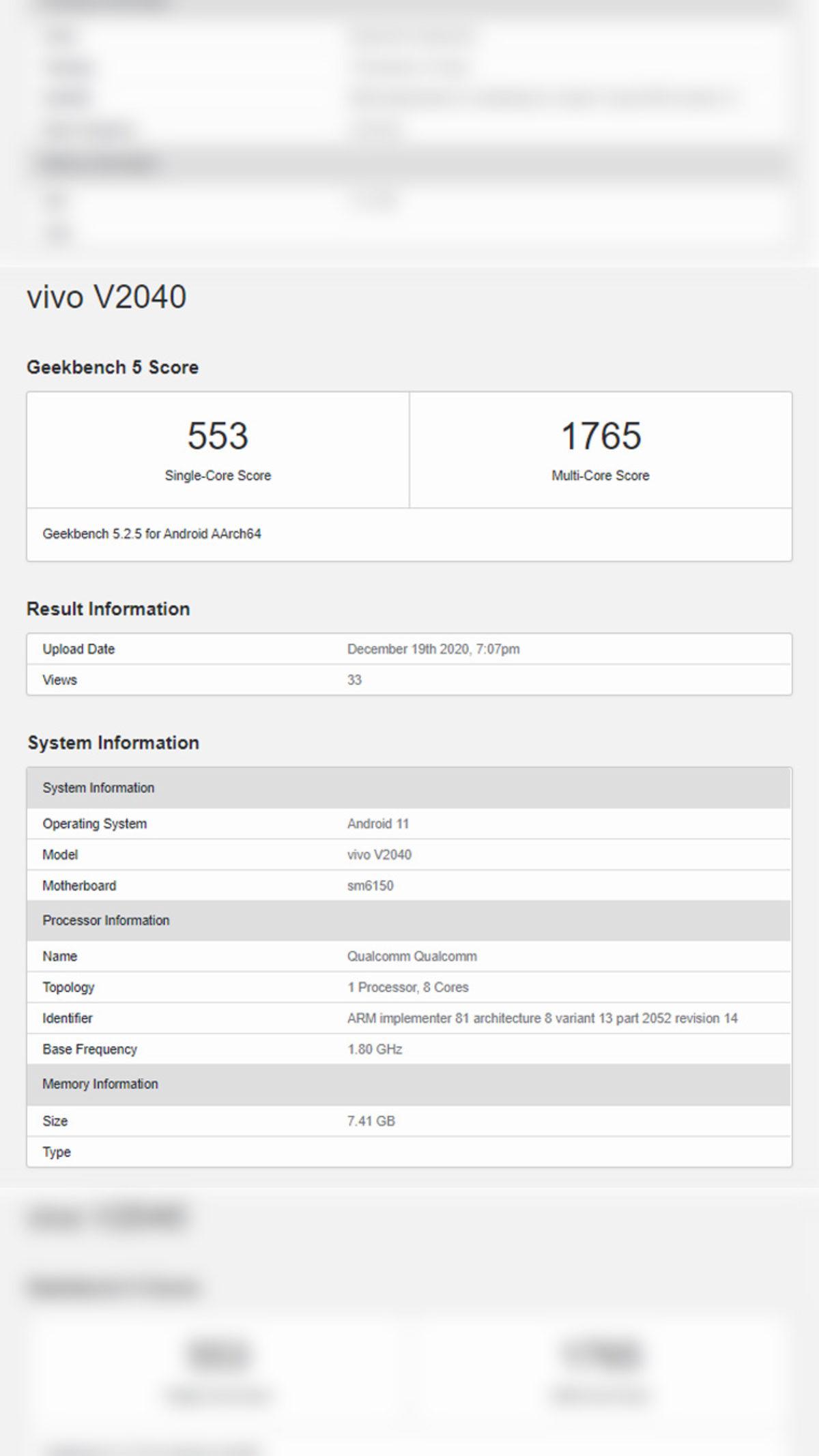The height and width of the screenshot is (1456, 819).
Task: Click the views count 33
Action: pyautogui.click(x=354, y=680)
